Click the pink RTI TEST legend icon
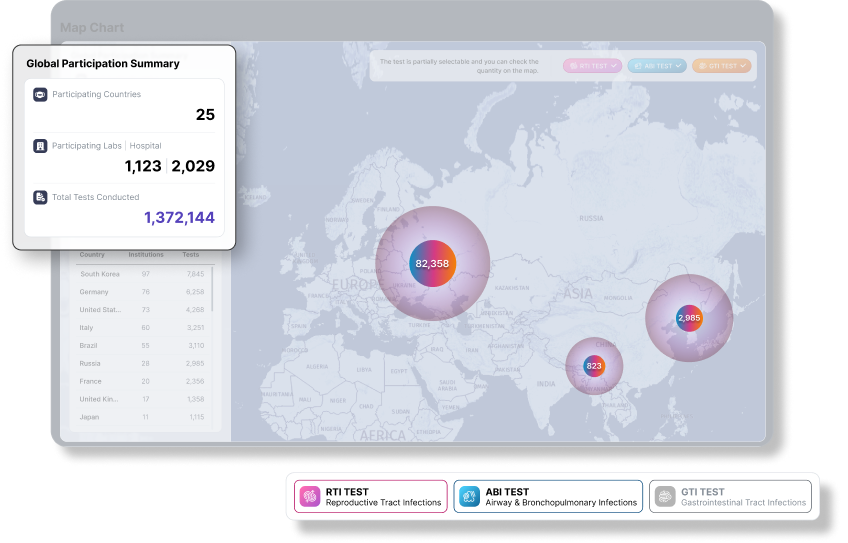848x543 pixels. tap(310, 496)
